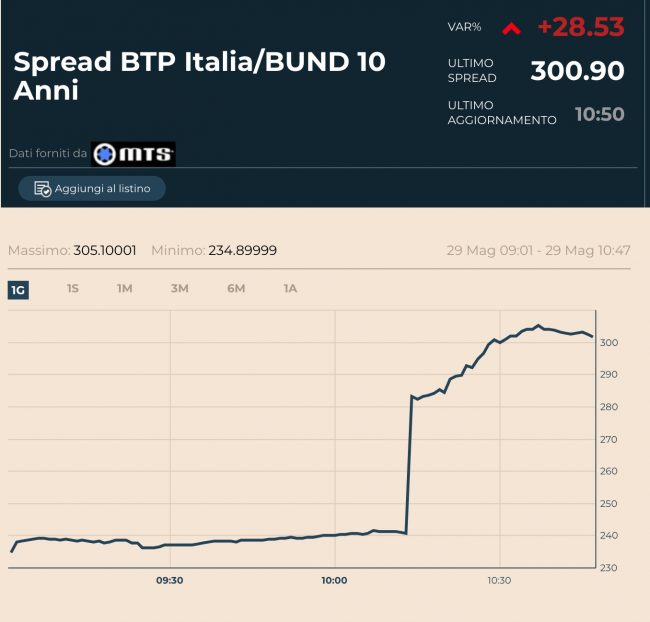
Task: Click the Spread BTP Italia/BUND 10 Anni title
Action: [199, 75]
